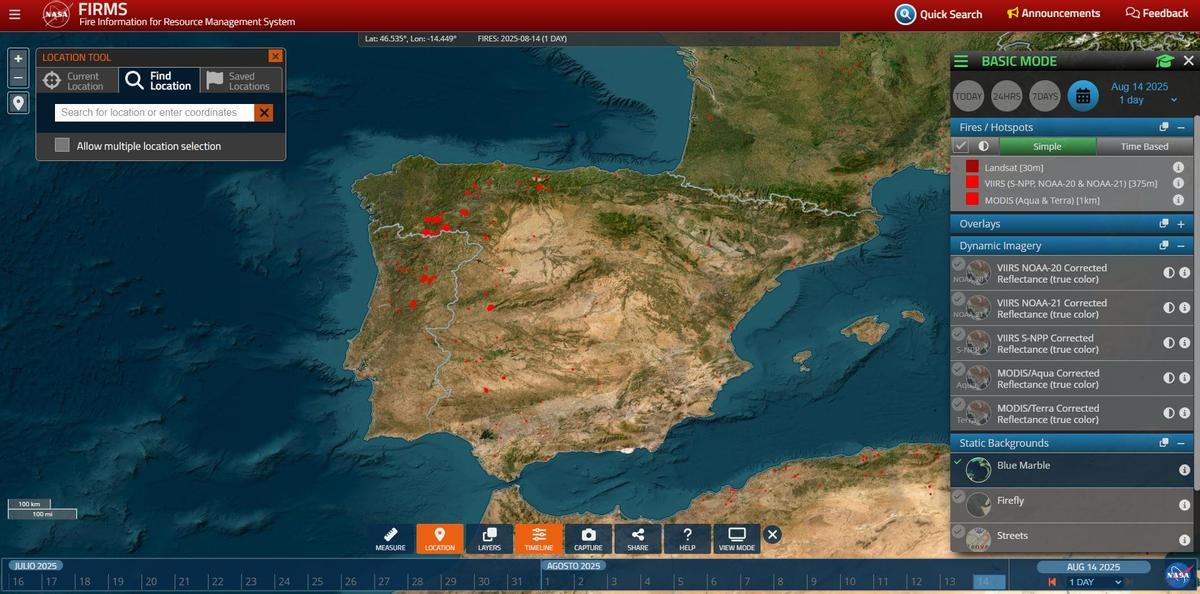
Task: Open the hamburger menu at top left
Action: (12, 12)
